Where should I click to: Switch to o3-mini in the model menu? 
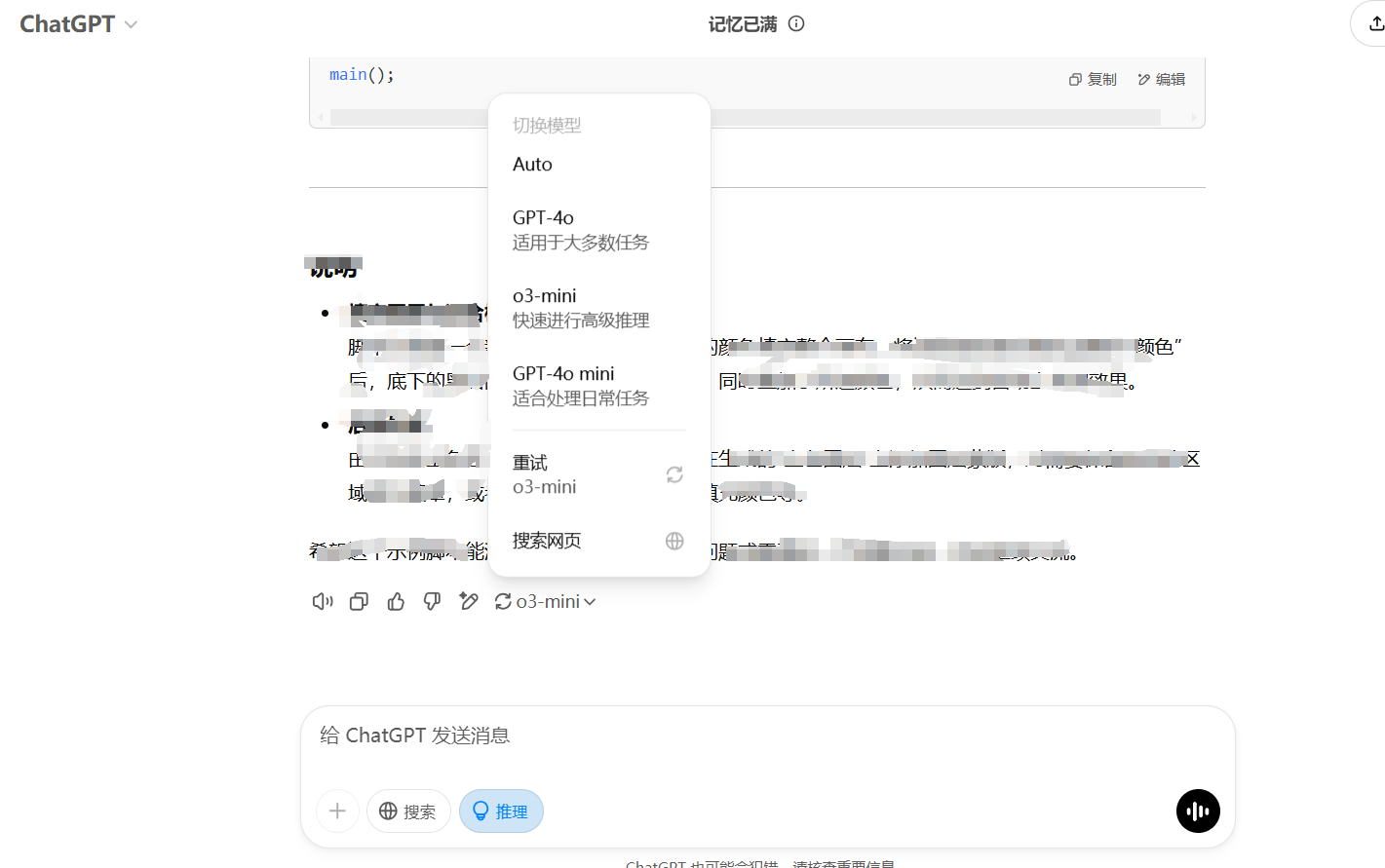click(x=599, y=308)
